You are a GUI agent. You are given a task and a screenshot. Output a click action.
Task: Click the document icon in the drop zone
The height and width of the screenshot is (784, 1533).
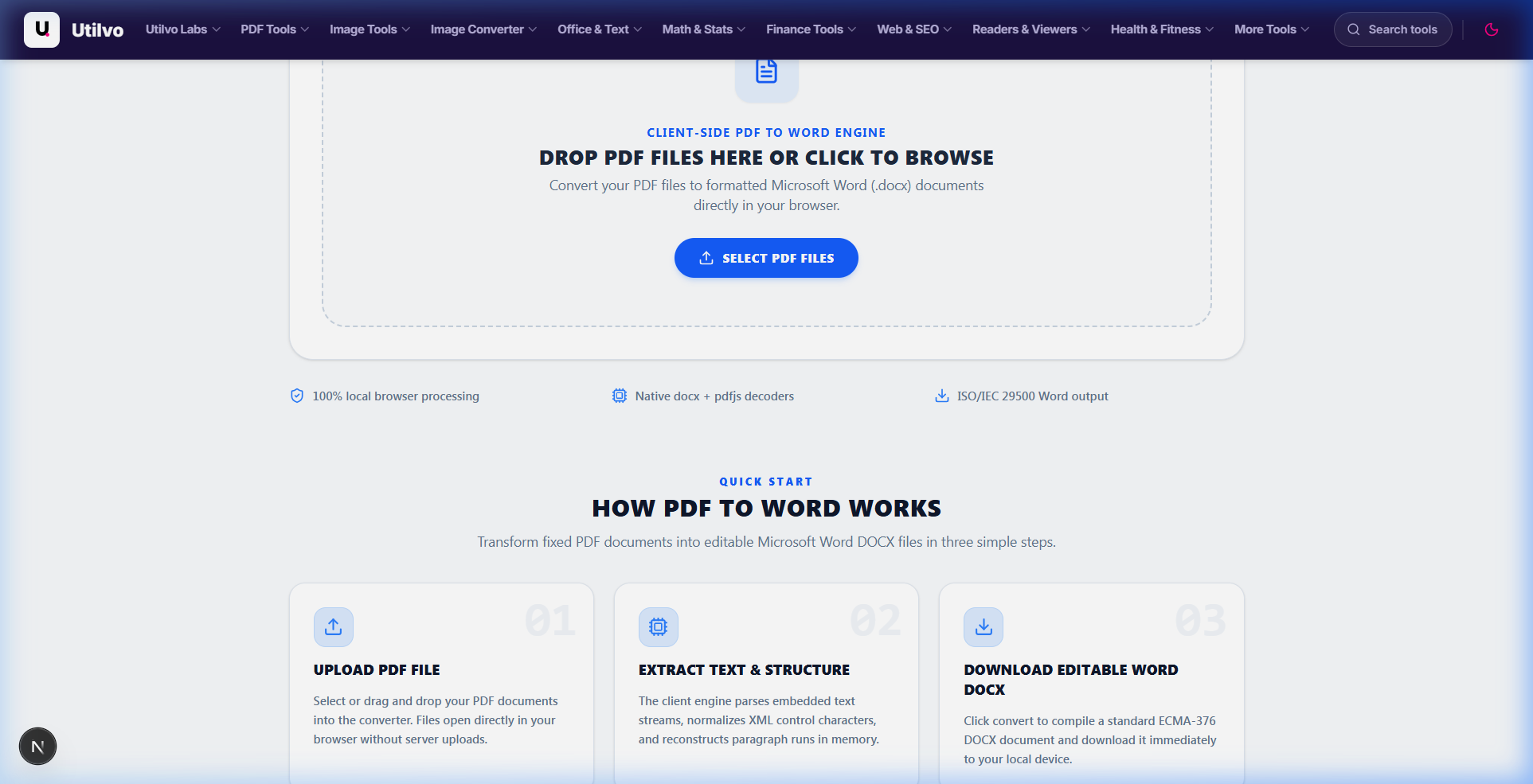click(766, 72)
